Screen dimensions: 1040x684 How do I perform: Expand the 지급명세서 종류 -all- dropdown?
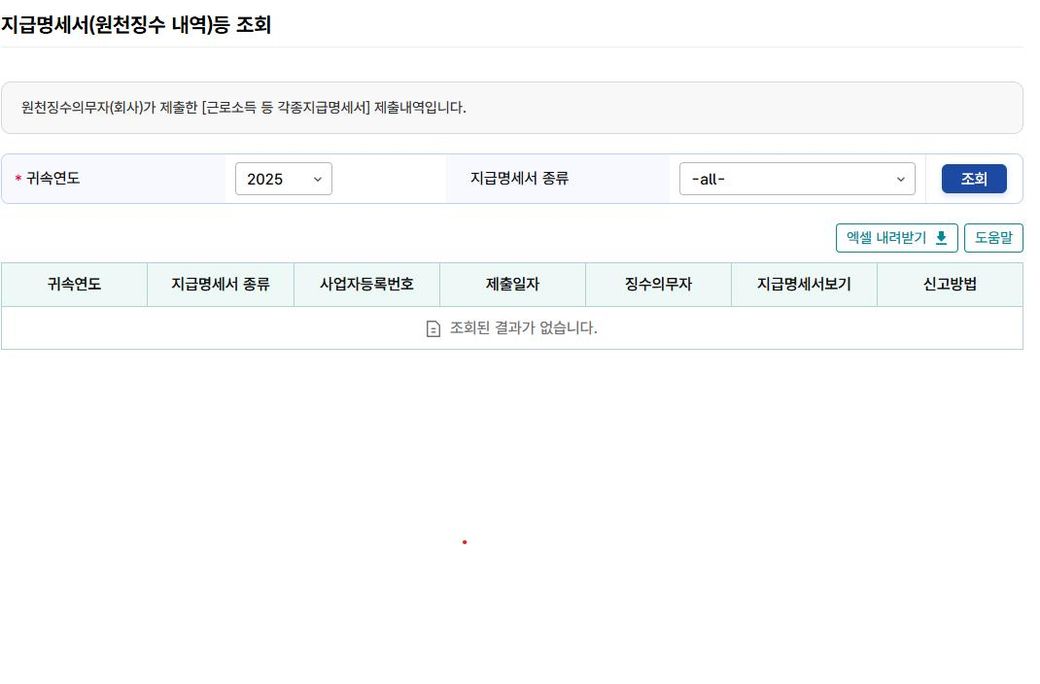(x=796, y=179)
